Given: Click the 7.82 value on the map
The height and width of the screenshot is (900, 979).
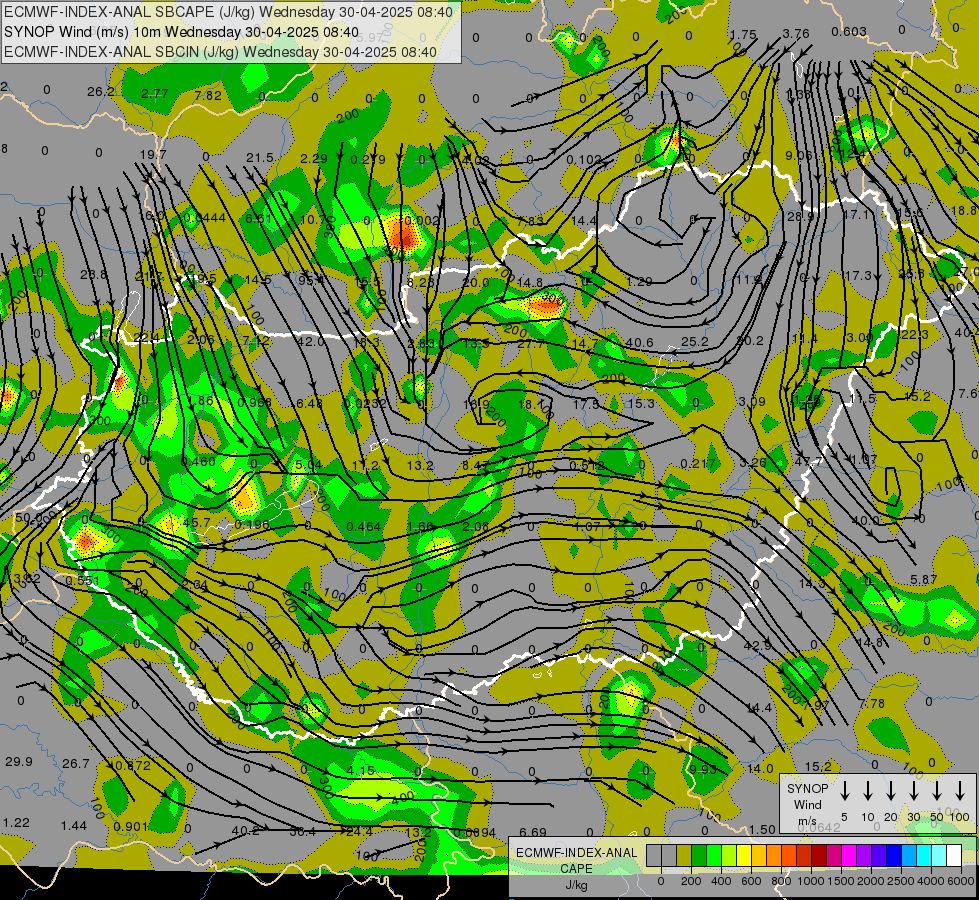Looking at the screenshot, I should pyautogui.click(x=208, y=95).
